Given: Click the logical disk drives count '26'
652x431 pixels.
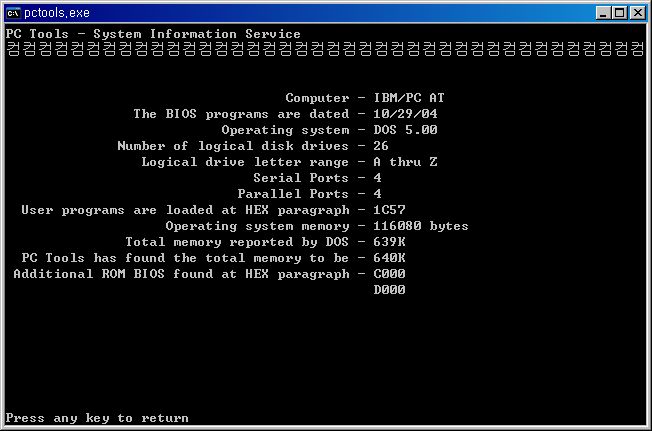Looking at the screenshot, I should [381, 146].
